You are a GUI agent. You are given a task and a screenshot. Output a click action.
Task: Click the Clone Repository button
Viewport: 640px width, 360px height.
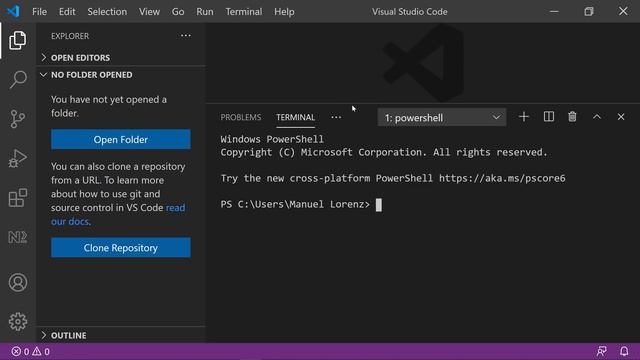(x=121, y=248)
